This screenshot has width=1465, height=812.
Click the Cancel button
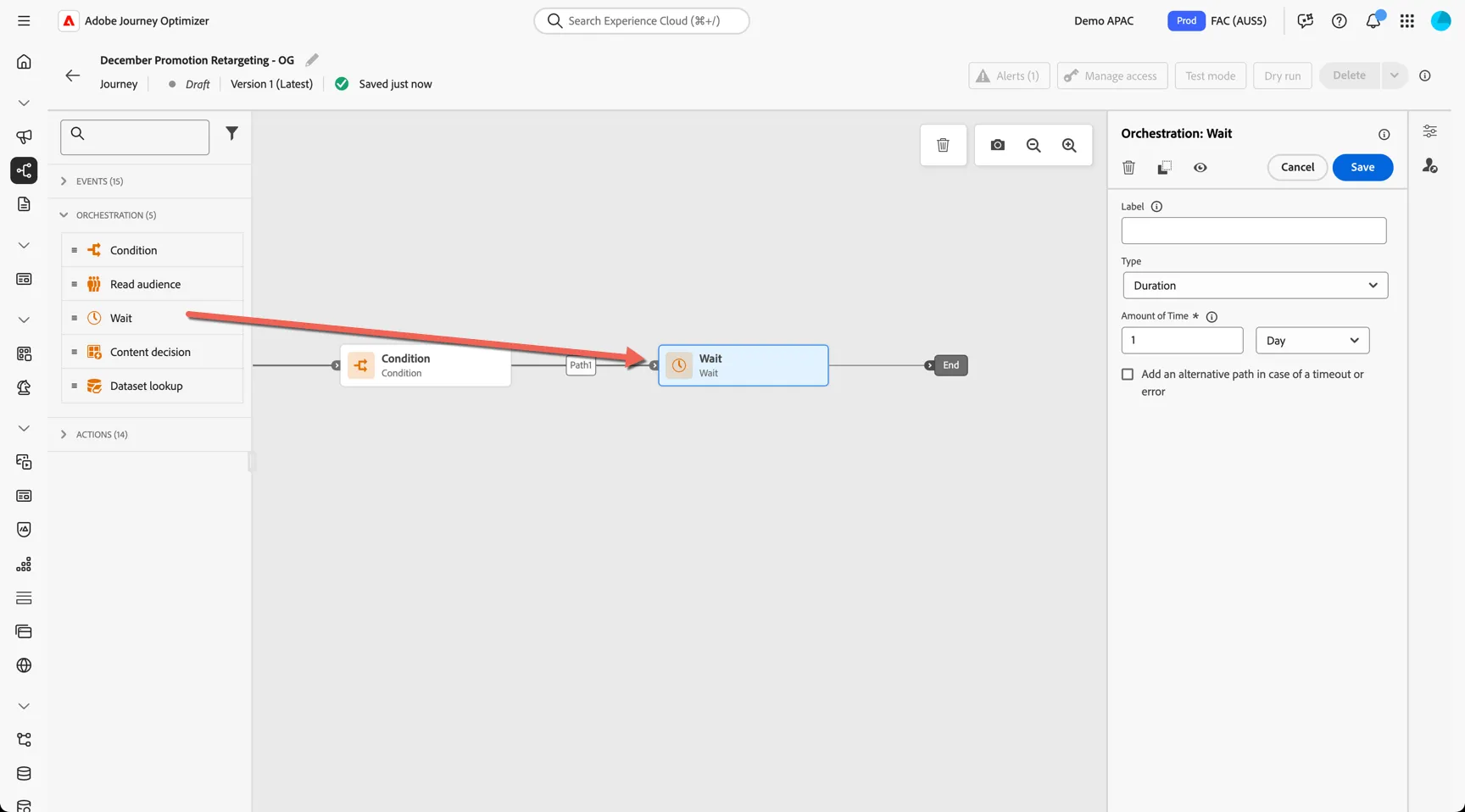coord(1297,167)
